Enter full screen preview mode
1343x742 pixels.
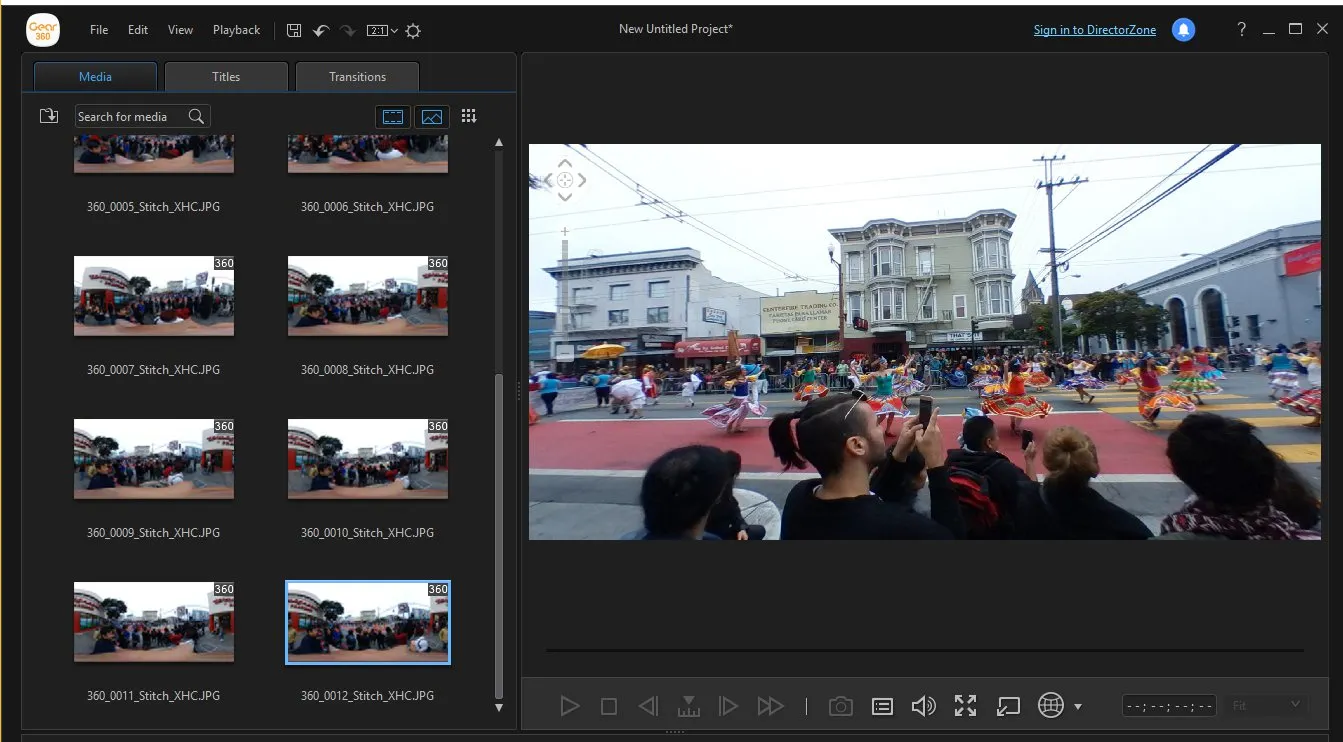point(965,706)
